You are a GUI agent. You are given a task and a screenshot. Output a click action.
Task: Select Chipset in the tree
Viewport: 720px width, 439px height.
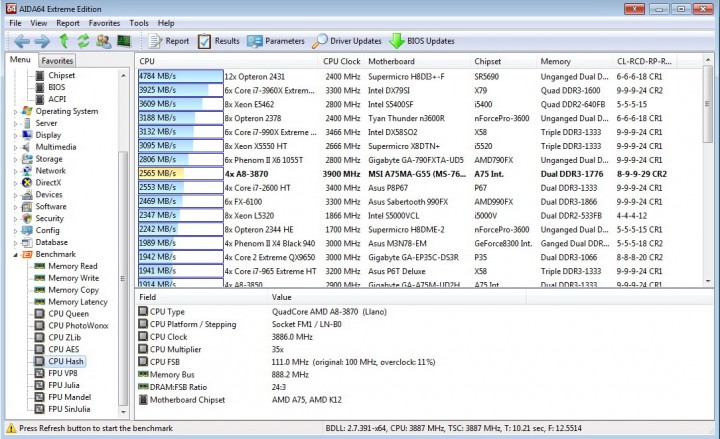tap(62, 75)
